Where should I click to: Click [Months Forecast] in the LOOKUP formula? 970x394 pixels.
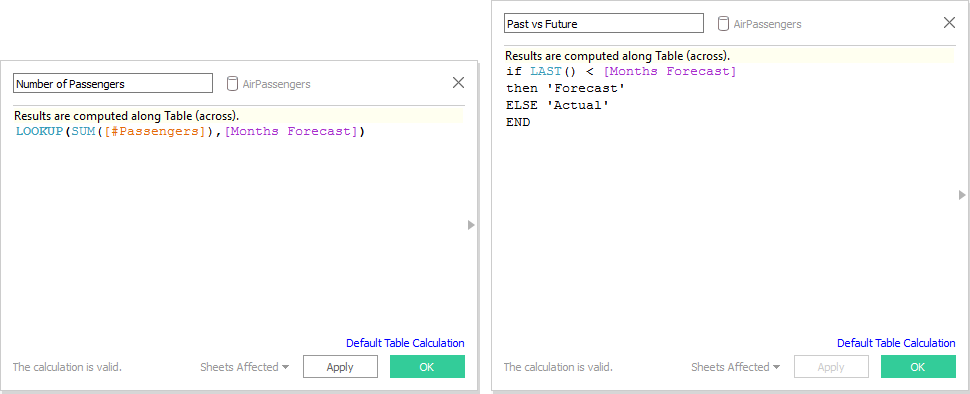click(x=291, y=132)
